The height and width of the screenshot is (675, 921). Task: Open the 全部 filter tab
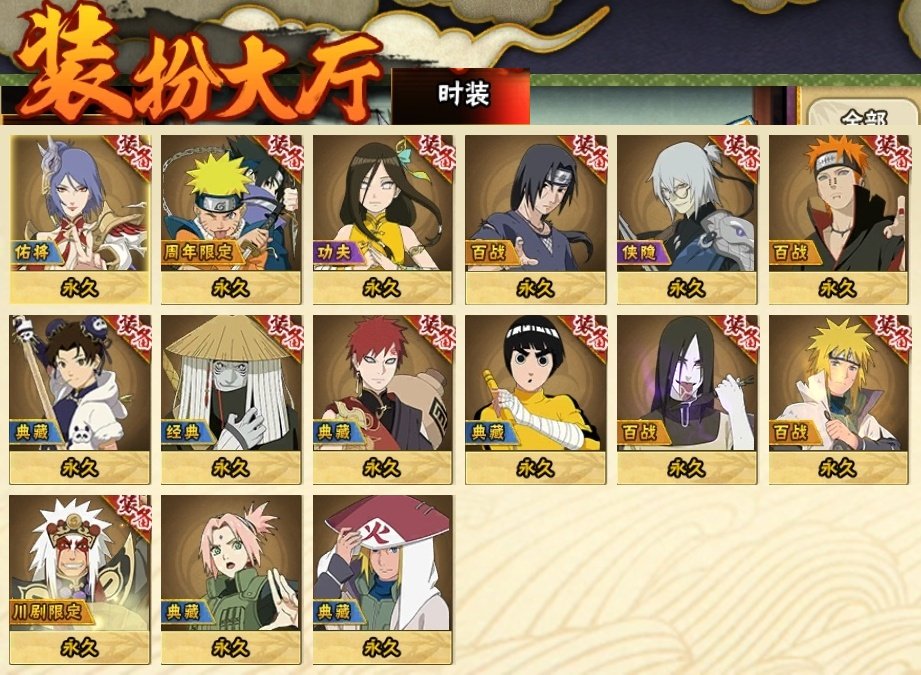coord(863,113)
